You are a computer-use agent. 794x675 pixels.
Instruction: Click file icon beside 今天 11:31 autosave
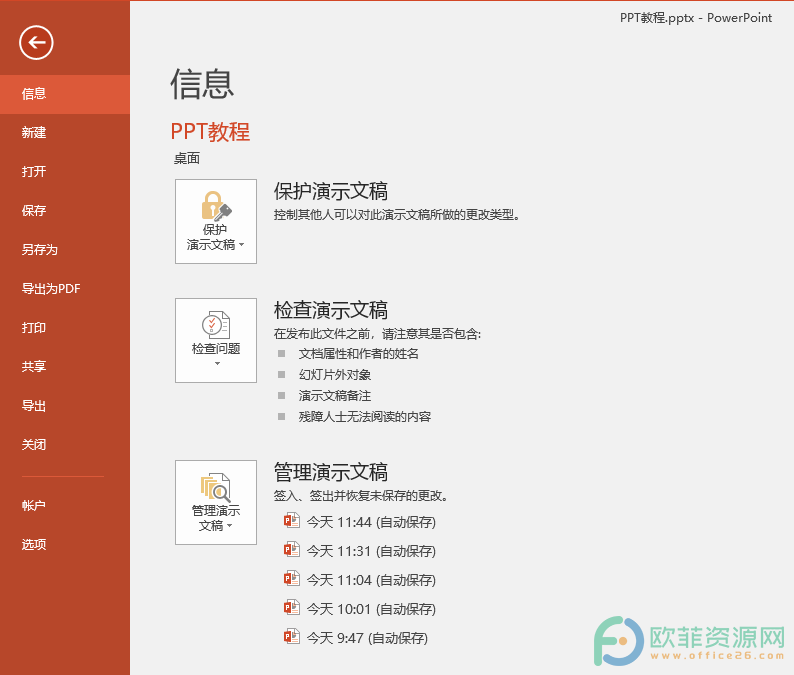click(x=292, y=549)
